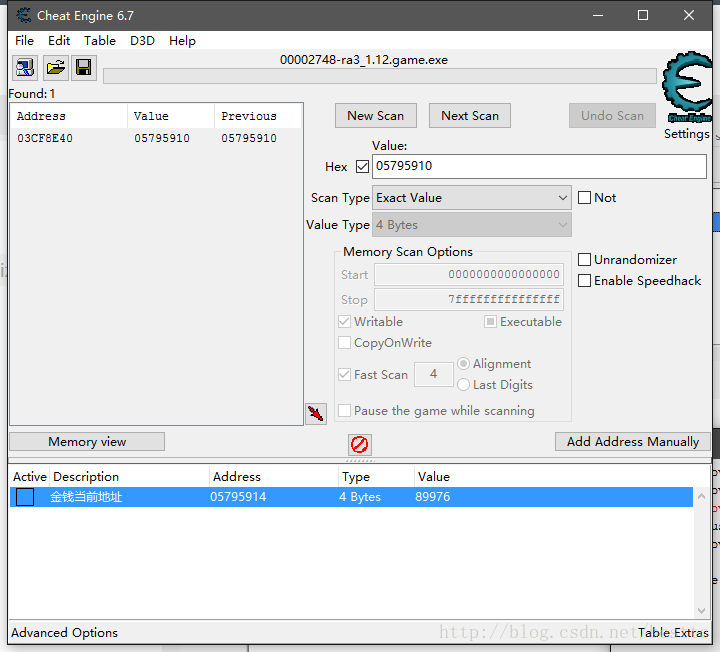Click the 金钱当前地址 description
The width and height of the screenshot is (720, 652).
tap(86, 497)
